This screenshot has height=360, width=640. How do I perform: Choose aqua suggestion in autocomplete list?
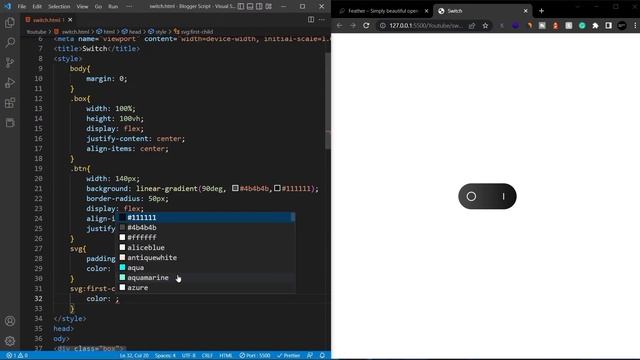coord(206,267)
